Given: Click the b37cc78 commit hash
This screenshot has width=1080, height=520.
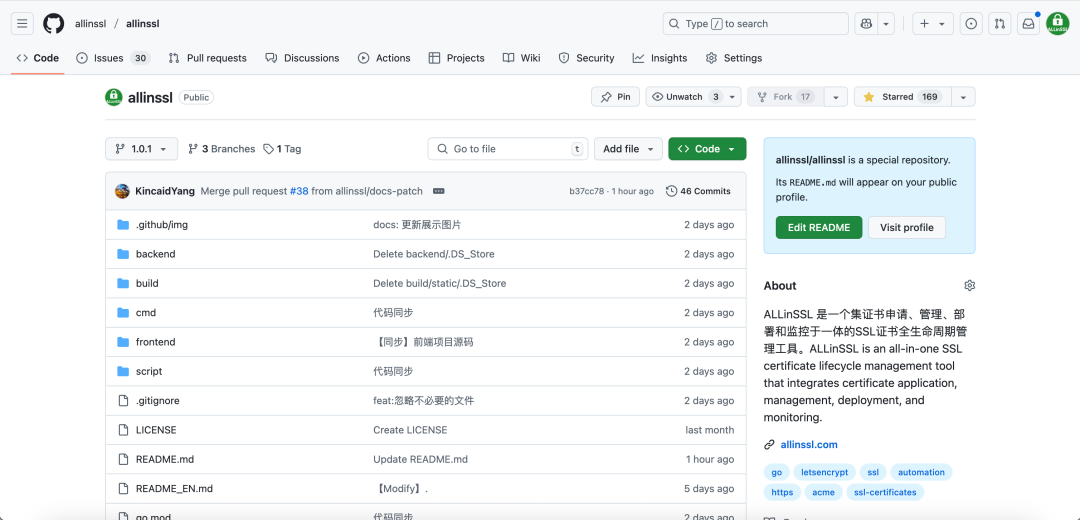Looking at the screenshot, I should [x=587, y=191].
